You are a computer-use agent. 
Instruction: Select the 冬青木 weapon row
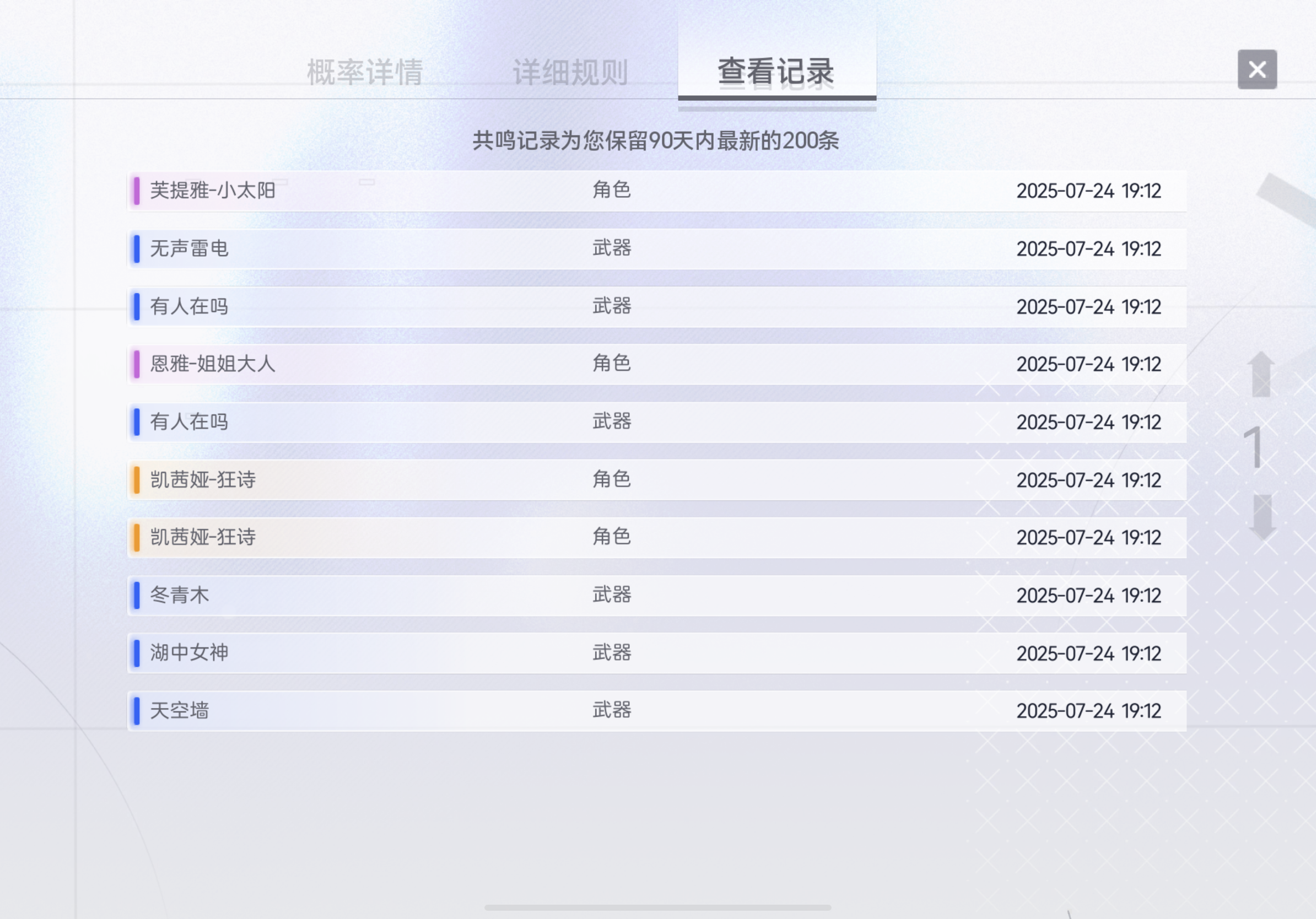[x=657, y=595]
